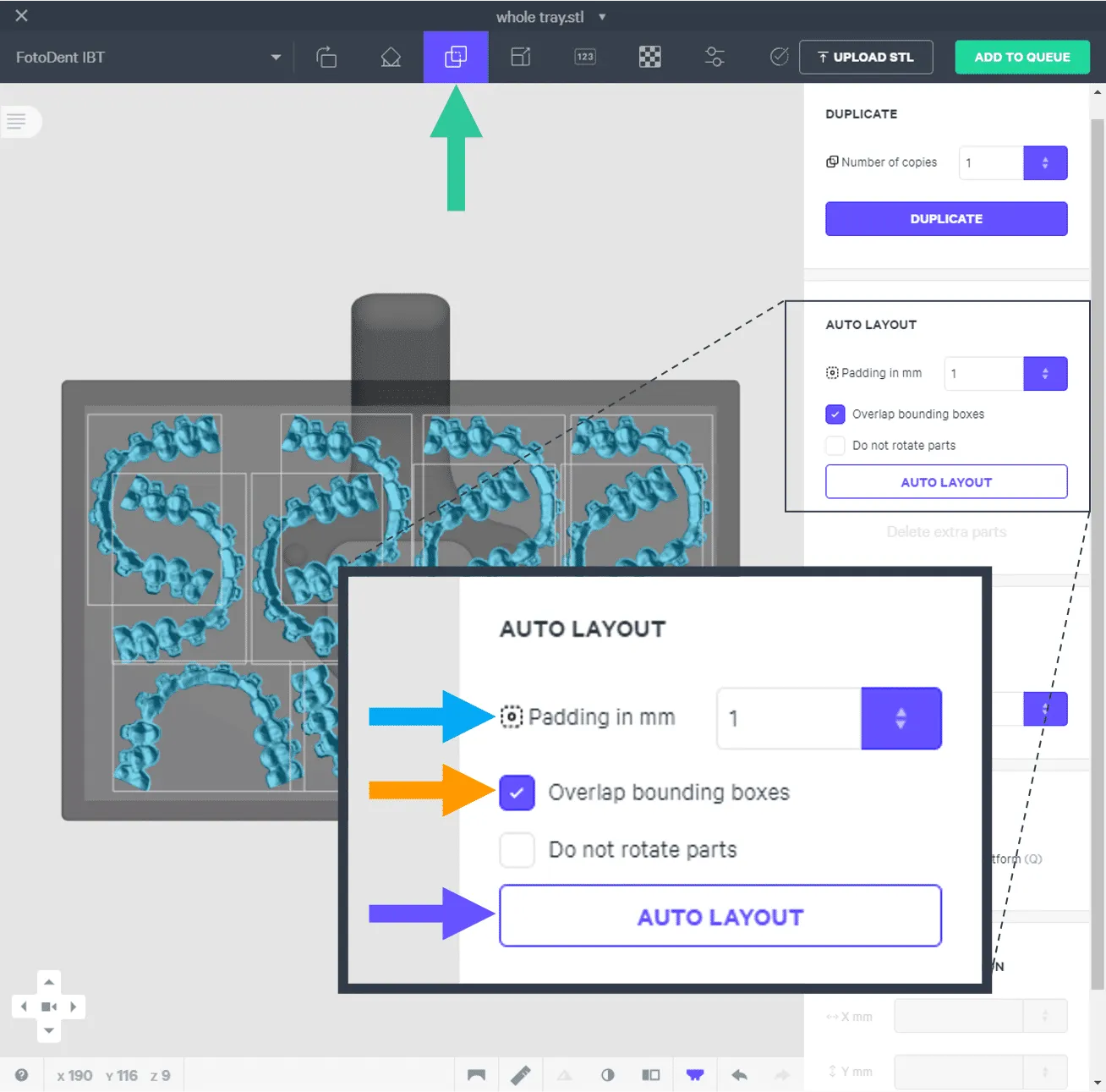Click the ruler measure tool icon
Image resolution: width=1106 pixels, height=1092 pixels.
(521, 1075)
